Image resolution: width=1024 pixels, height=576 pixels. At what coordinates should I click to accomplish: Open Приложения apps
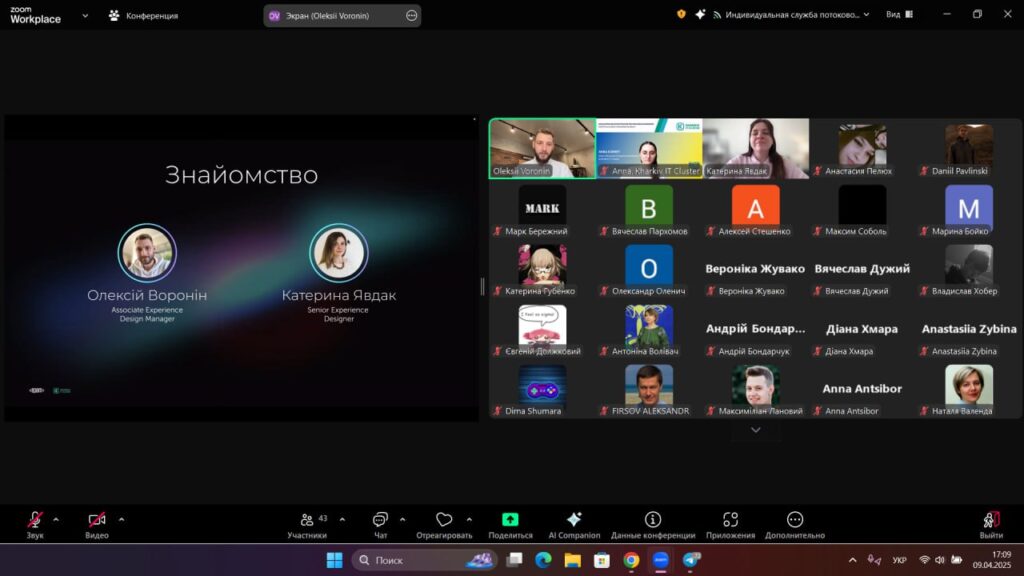[x=730, y=525]
